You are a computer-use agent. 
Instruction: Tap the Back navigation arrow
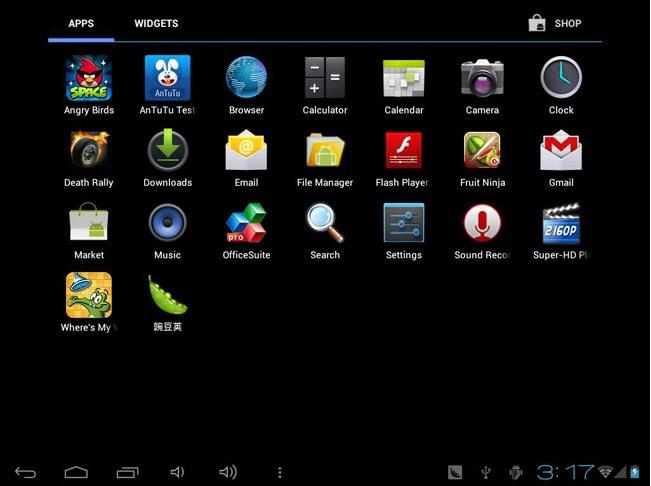click(25, 472)
